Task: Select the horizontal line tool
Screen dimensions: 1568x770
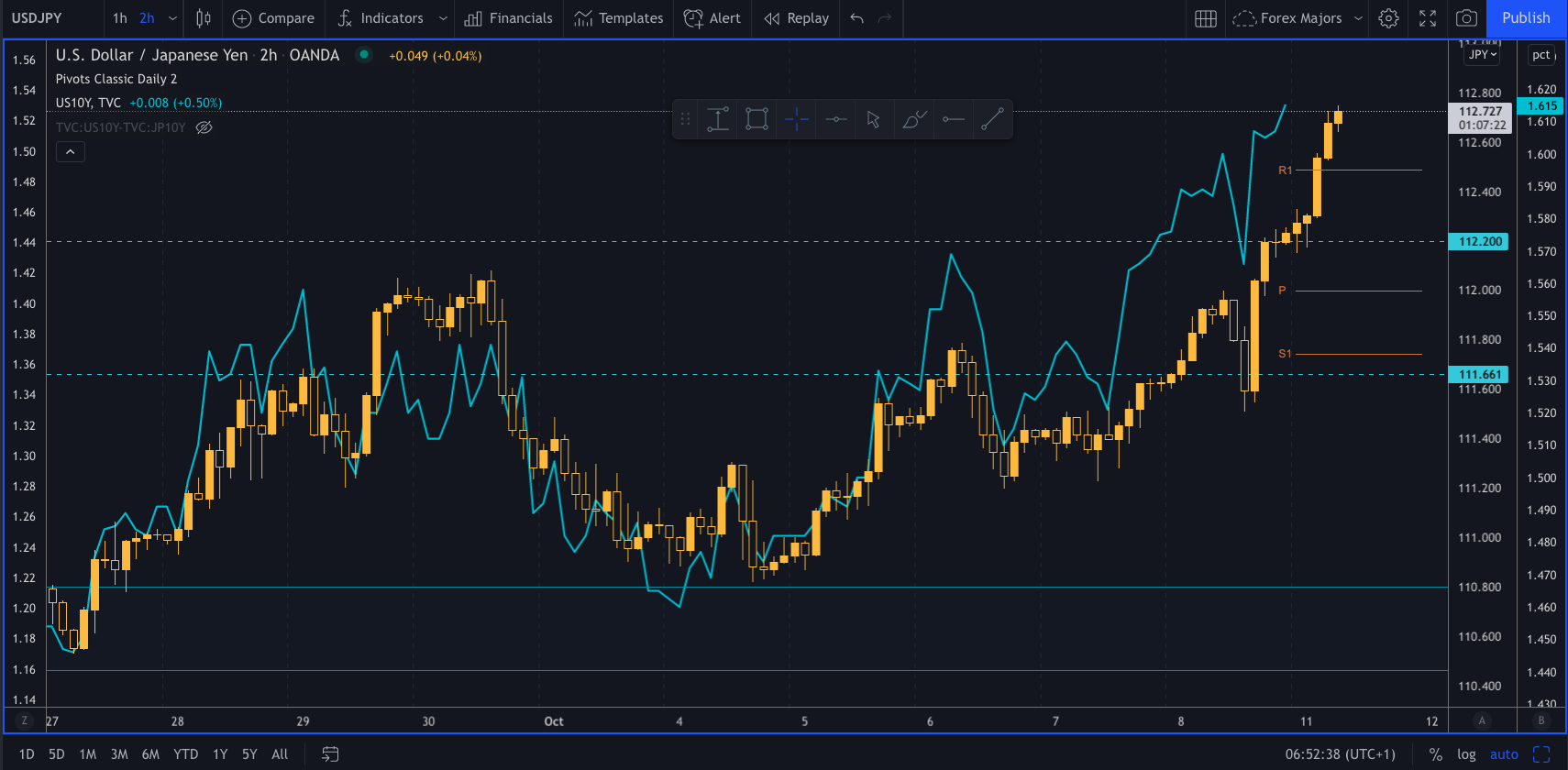Action: pos(835,119)
